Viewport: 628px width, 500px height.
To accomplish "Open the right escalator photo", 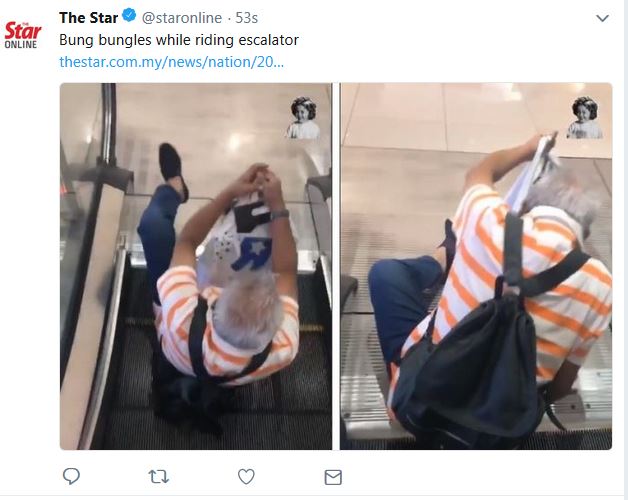I will [x=476, y=300].
